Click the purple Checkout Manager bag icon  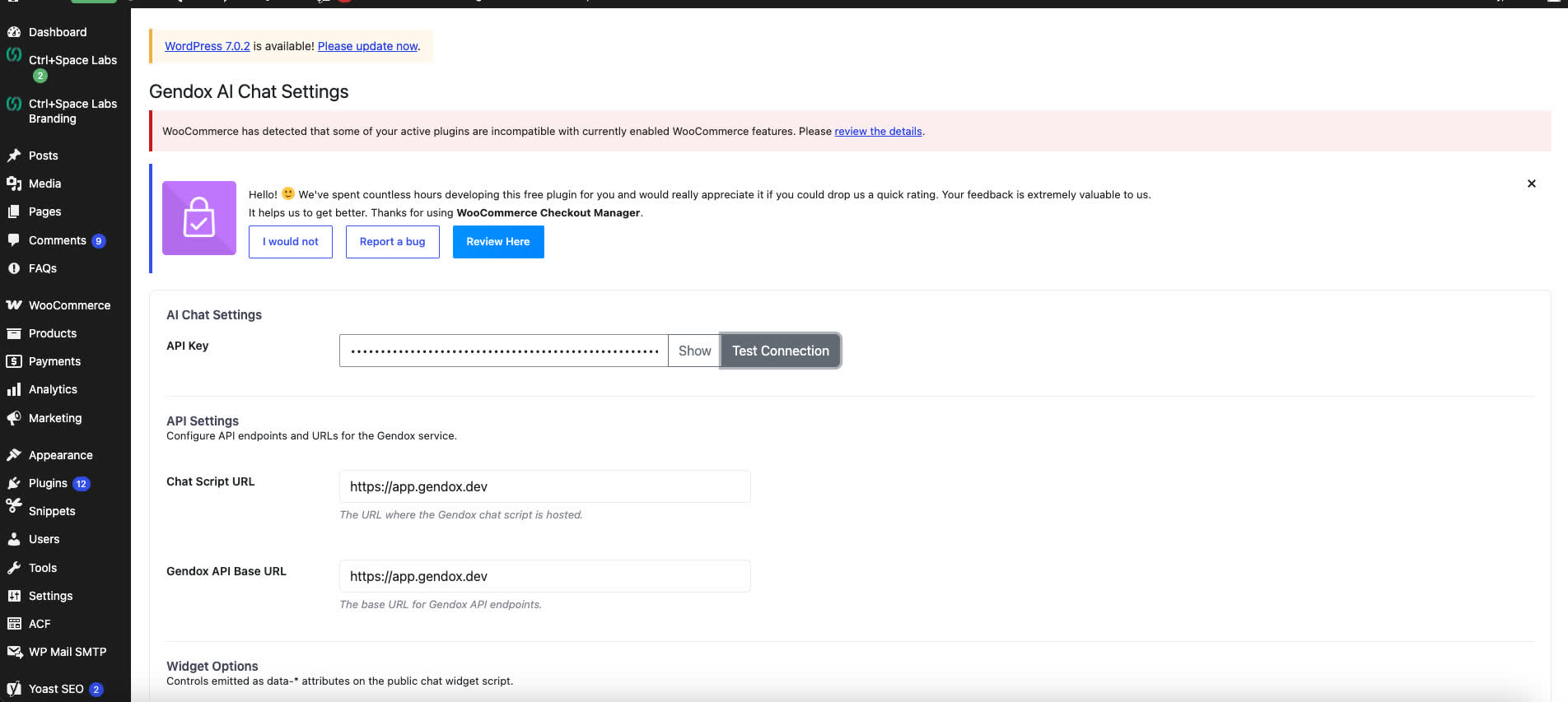pos(199,218)
